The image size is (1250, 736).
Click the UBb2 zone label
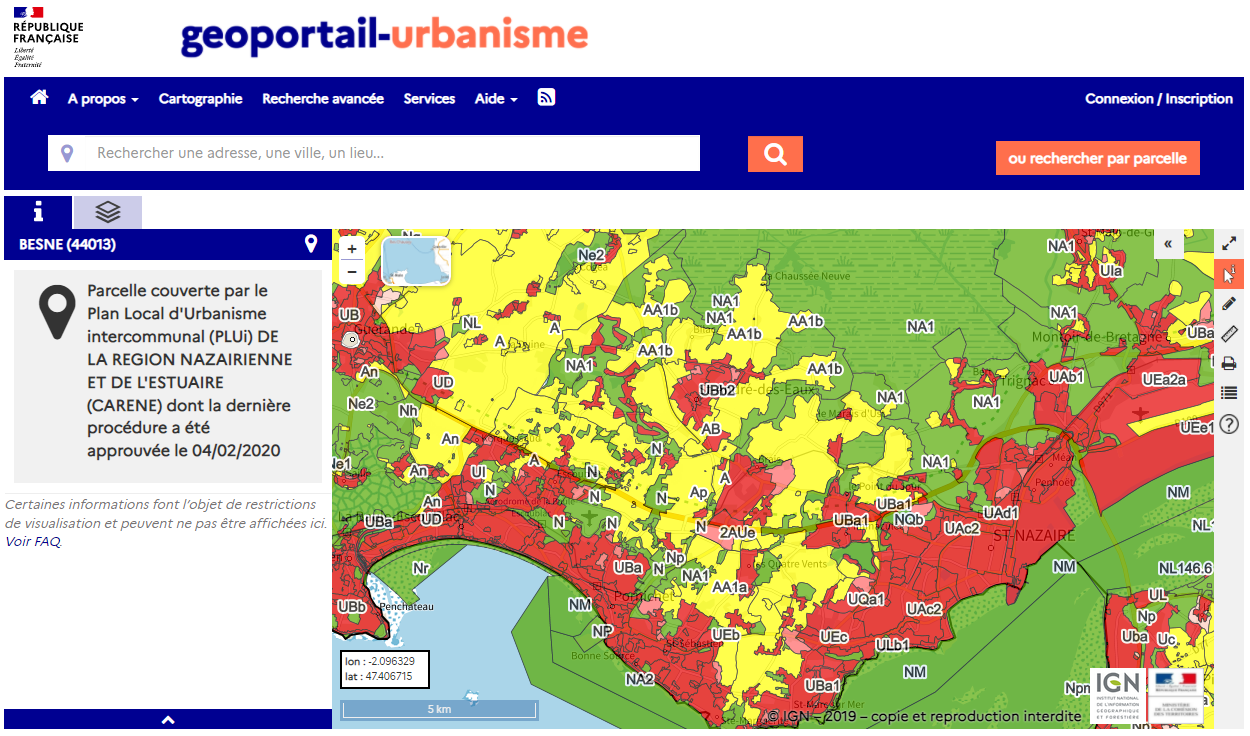tap(718, 390)
